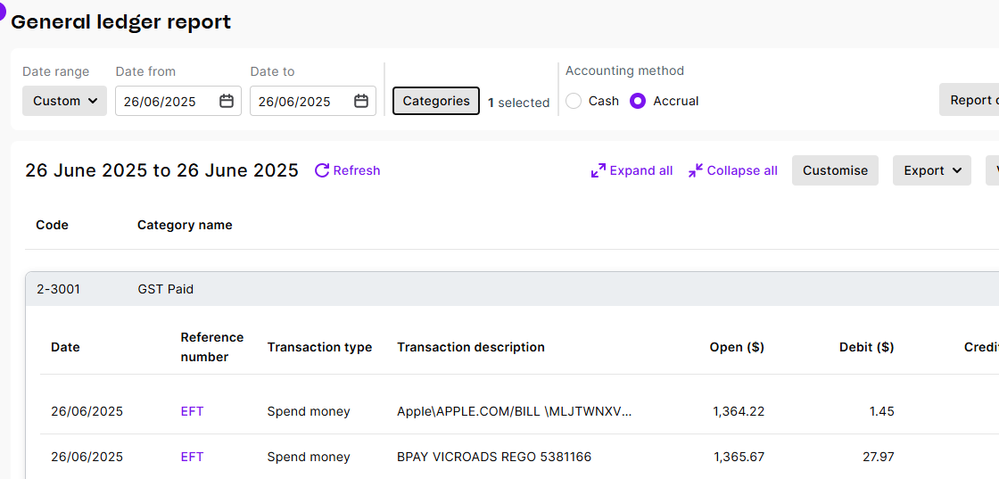The width and height of the screenshot is (999, 479).
Task: Click the Expand all arrows icon
Action: pyautogui.click(x=598, y=171)
